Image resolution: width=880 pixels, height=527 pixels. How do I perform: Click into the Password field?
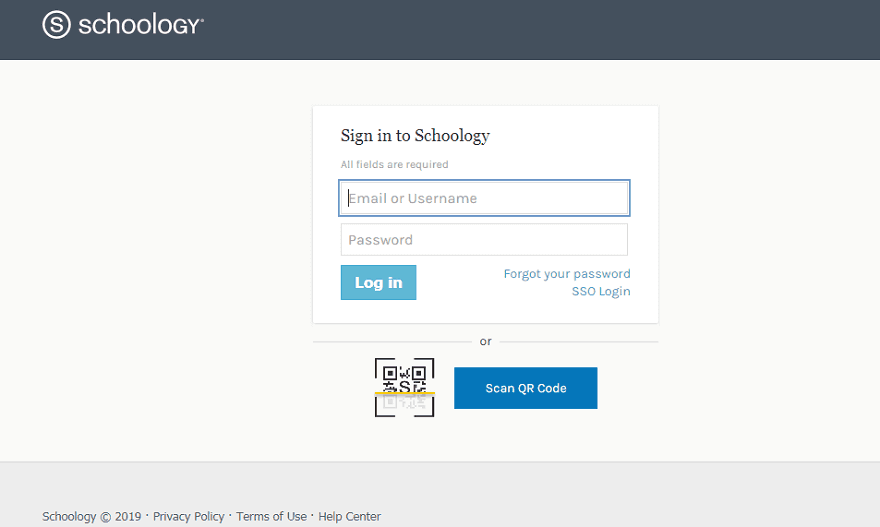484,240
